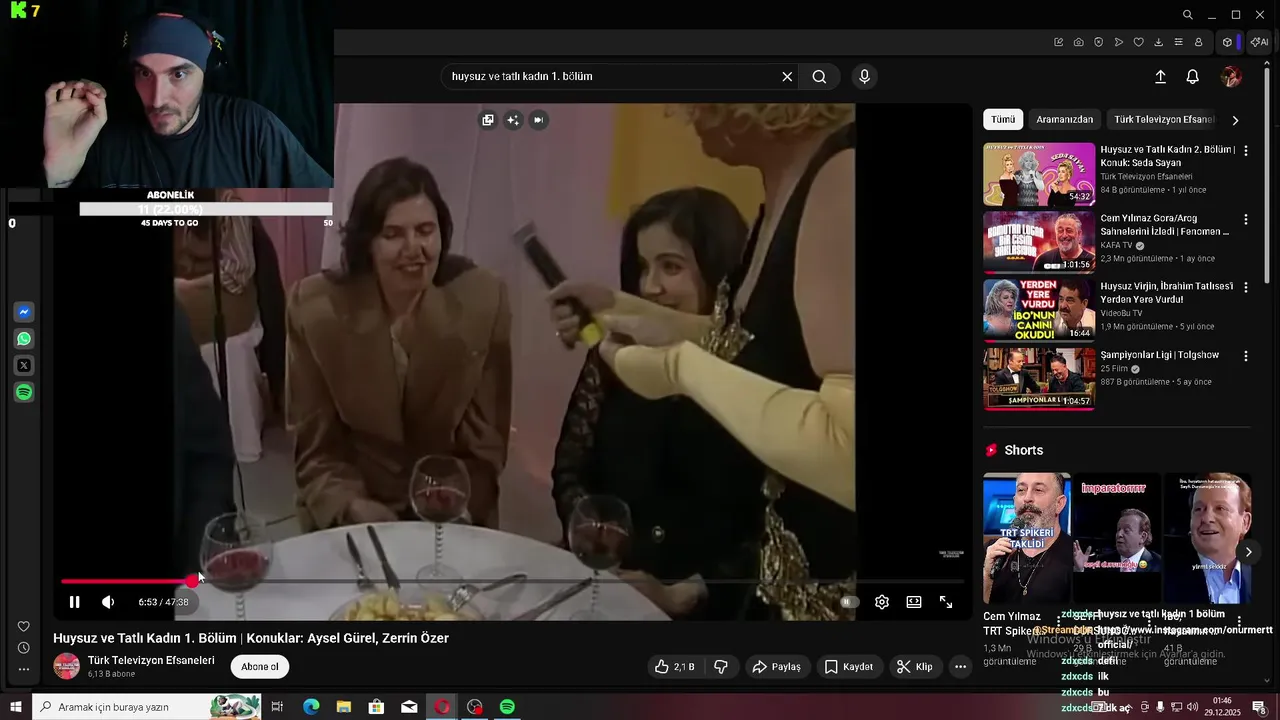Clear the search box with the X
Screen dimensions: 1280x720
point(787,76)
